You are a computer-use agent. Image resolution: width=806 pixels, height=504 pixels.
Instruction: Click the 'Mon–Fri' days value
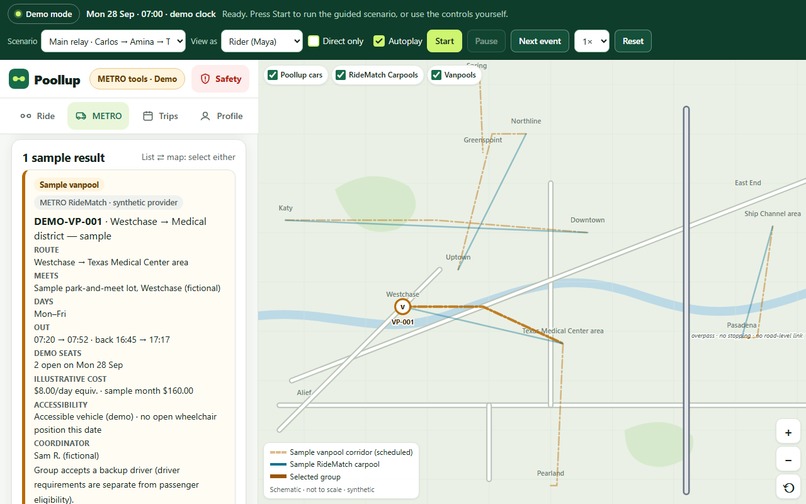pos(50,314)
